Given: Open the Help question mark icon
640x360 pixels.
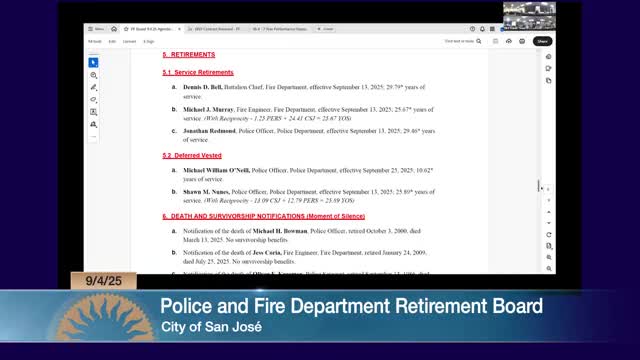Looking at the screenshot, I should pos(472,29).
